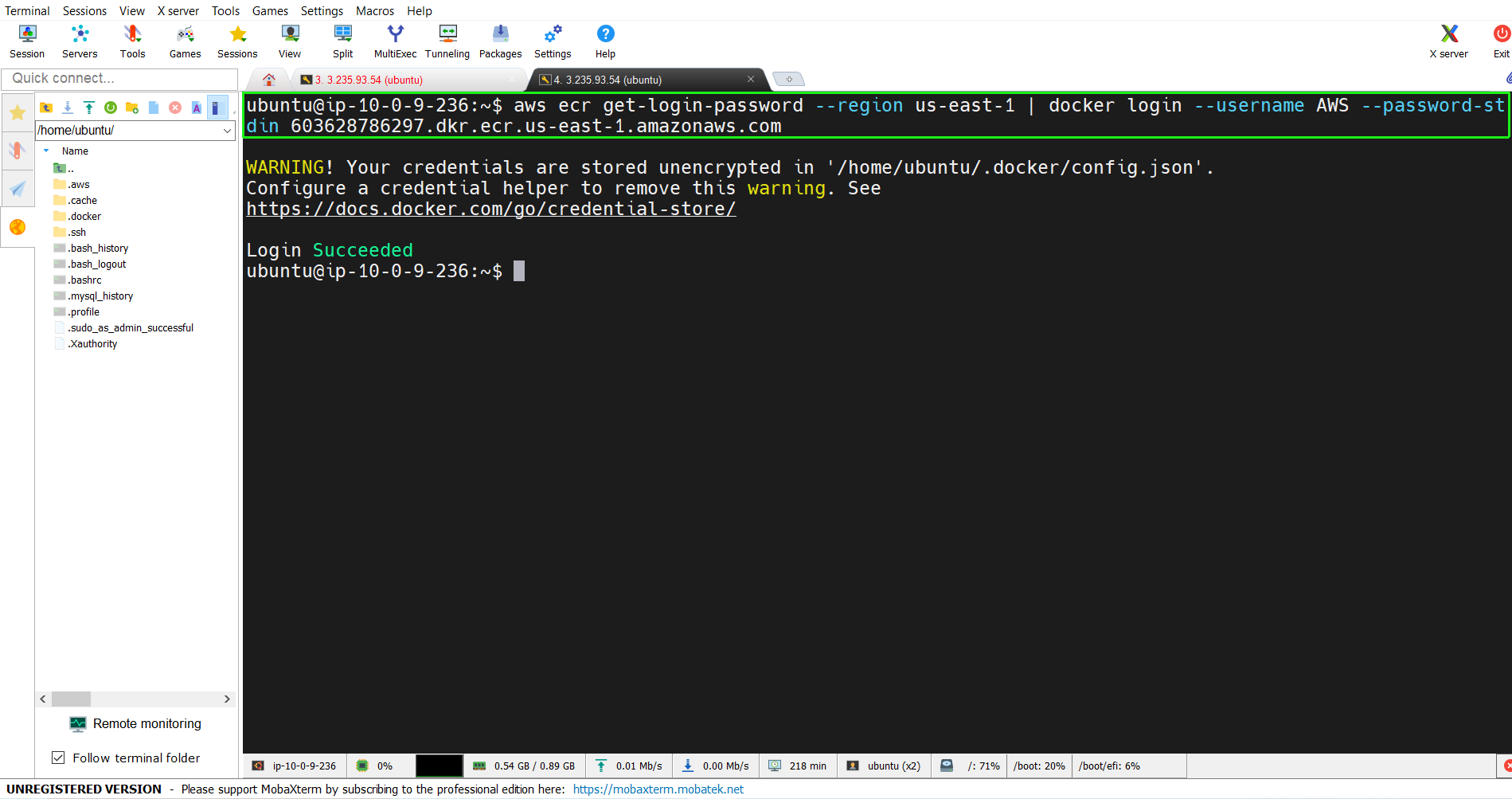Click the Name column sort arrow

(46, 151)
